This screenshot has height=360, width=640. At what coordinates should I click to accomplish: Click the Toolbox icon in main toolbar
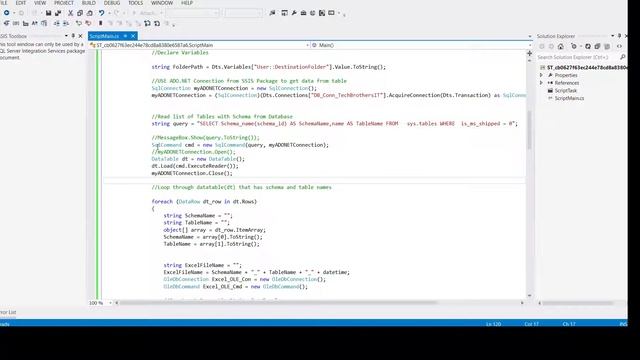point(303,13)
